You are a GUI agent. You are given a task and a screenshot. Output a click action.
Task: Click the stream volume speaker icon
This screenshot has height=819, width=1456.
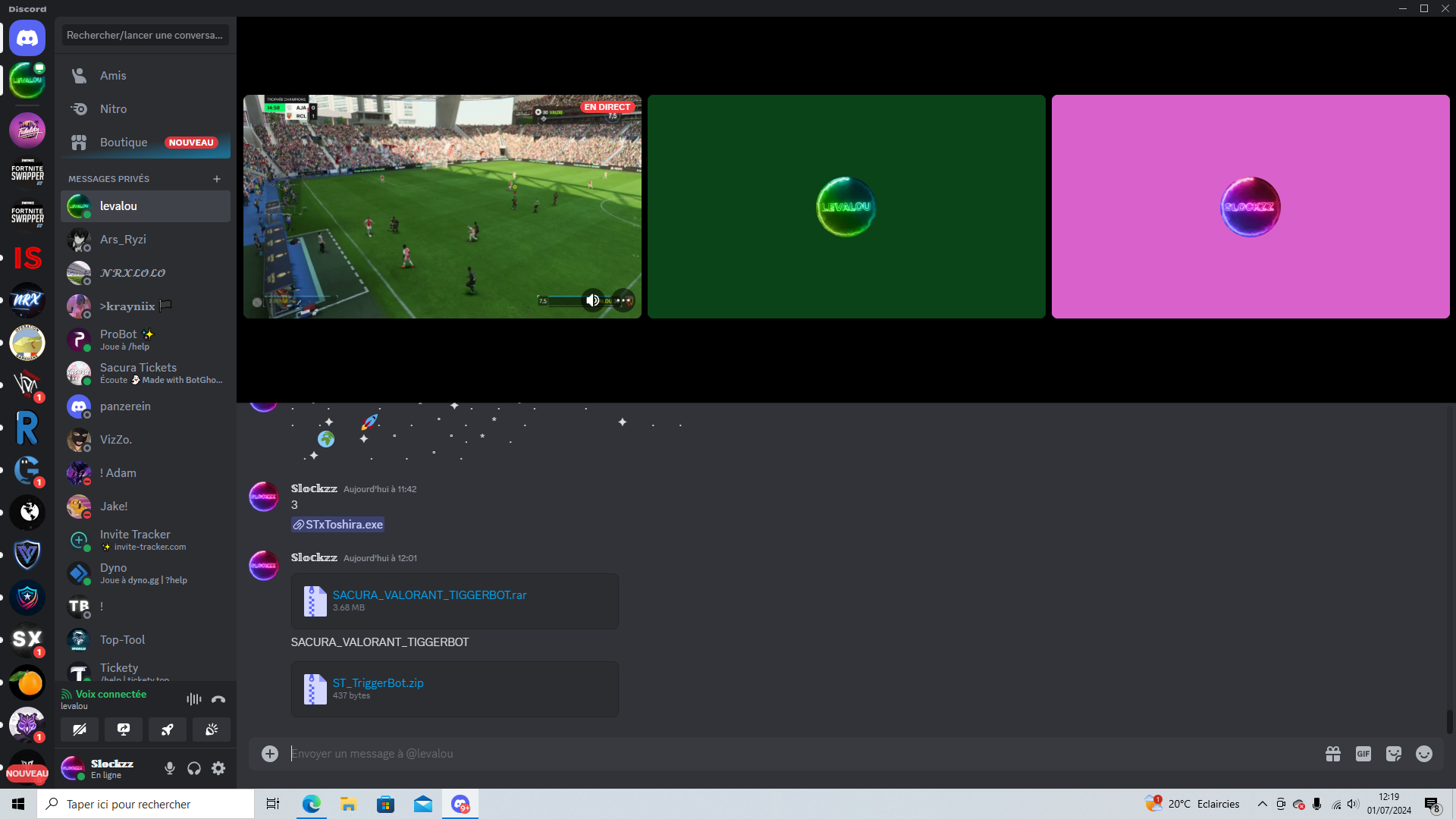pos(593,300)
